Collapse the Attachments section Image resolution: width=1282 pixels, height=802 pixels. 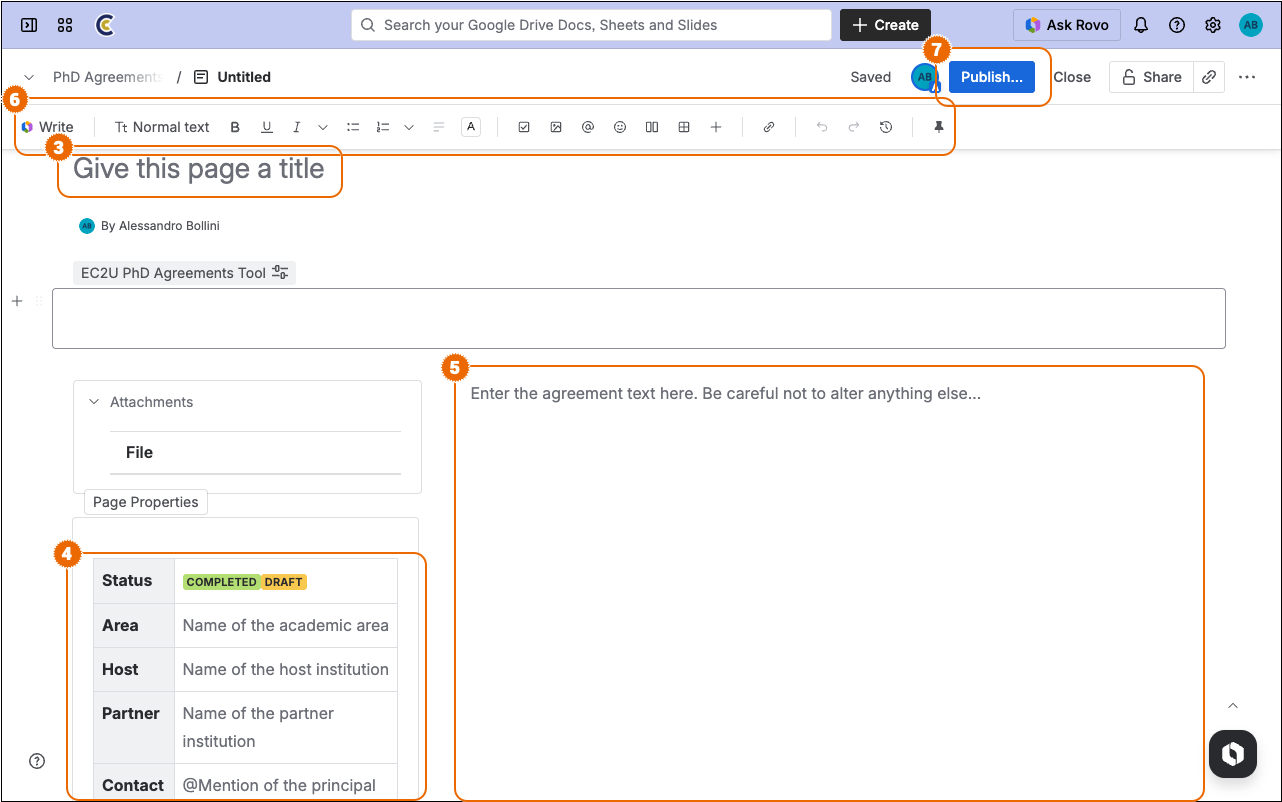[95, 402]
